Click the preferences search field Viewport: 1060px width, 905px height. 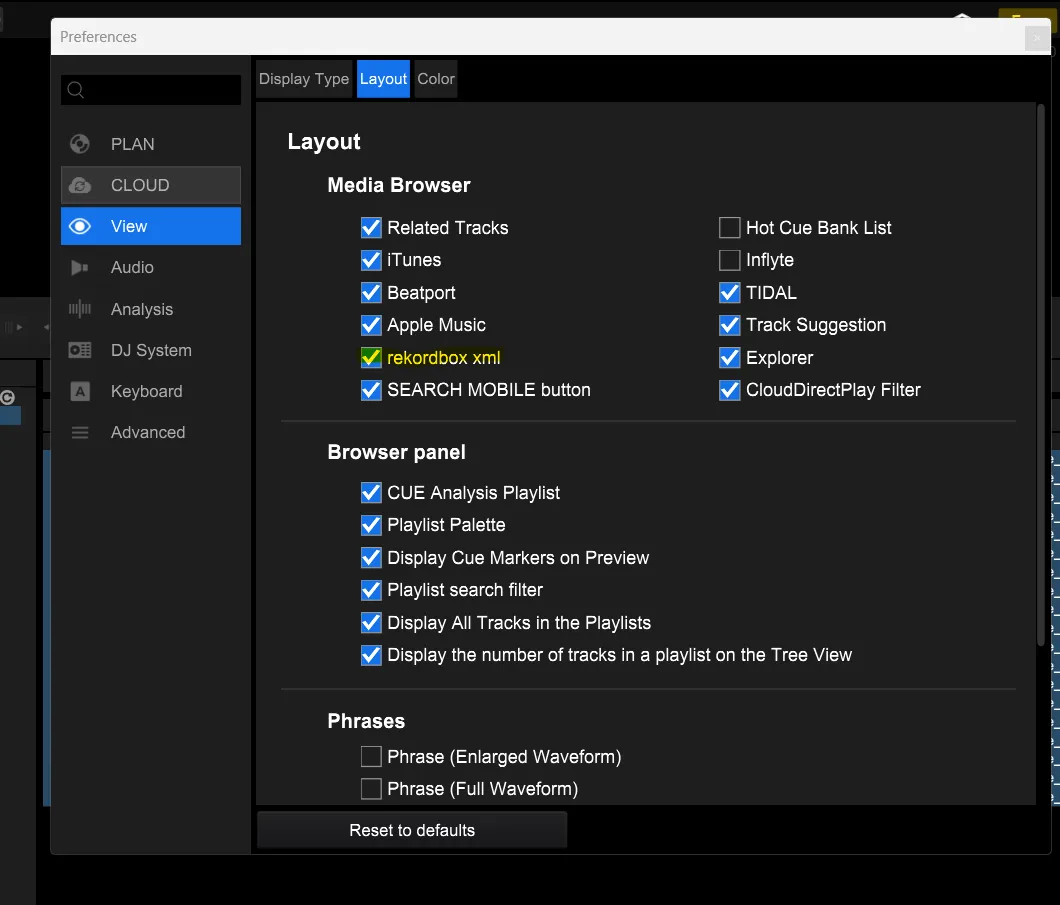coord(160,90)
